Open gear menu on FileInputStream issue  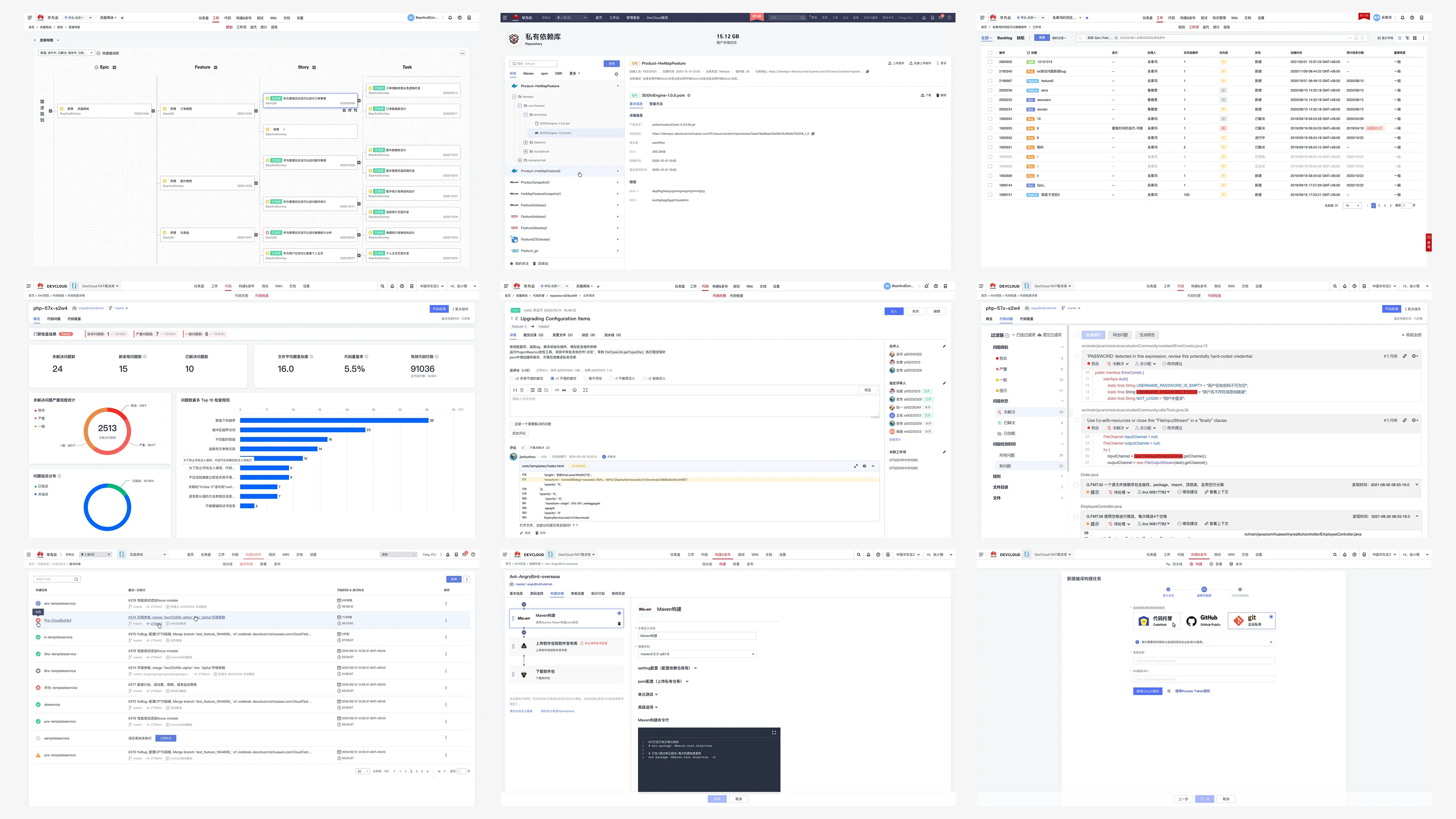[1415, 420]
